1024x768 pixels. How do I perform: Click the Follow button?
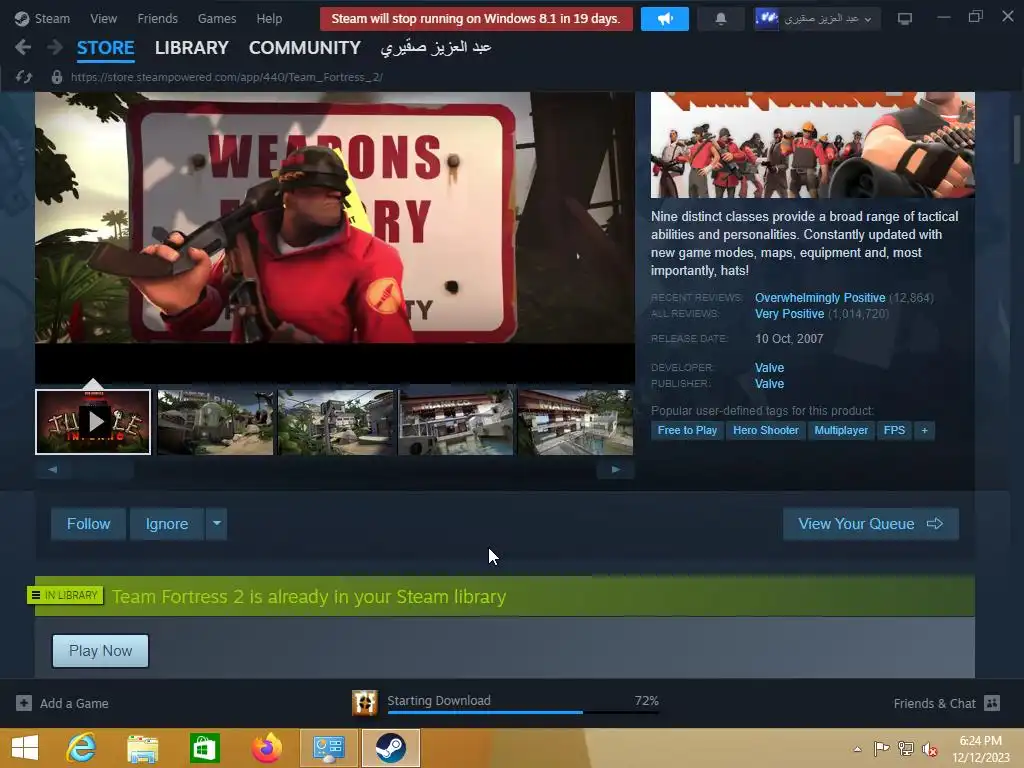click(x=89, y=524)
